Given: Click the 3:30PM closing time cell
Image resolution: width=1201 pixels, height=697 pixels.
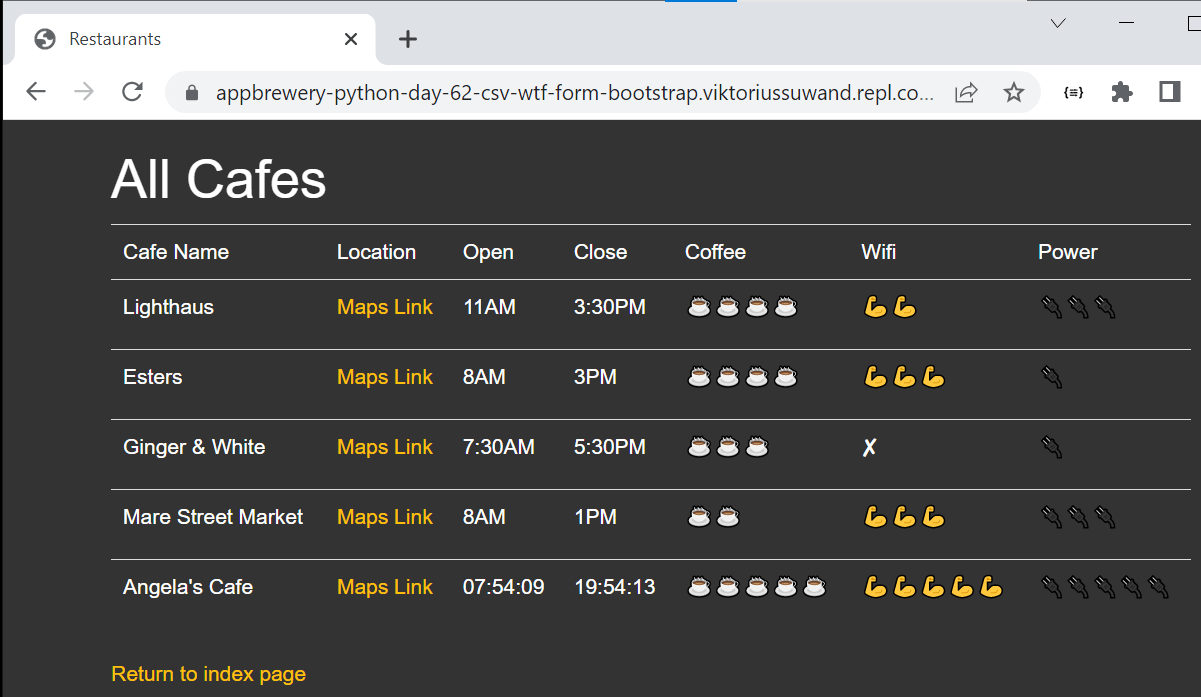Looking at the screenshot, I should 610,307.
